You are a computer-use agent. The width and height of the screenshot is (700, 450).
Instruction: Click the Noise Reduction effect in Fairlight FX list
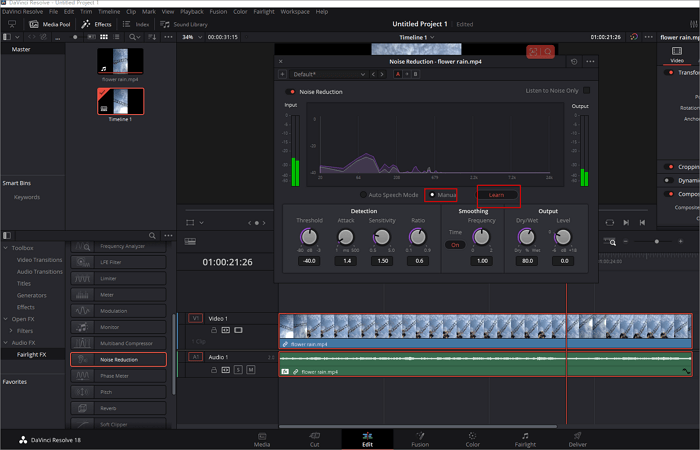coord(118,359)
